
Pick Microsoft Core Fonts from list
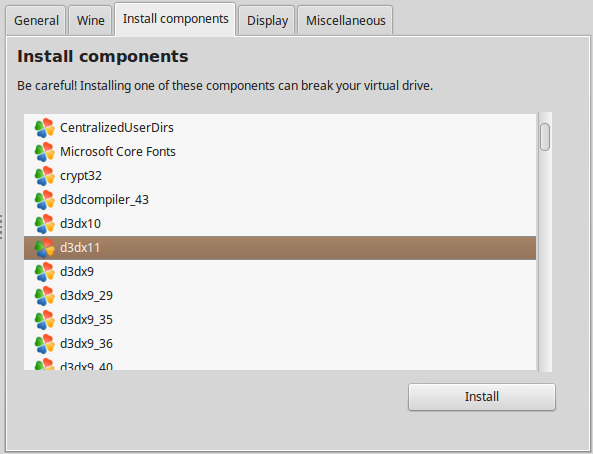coord(280,152)
